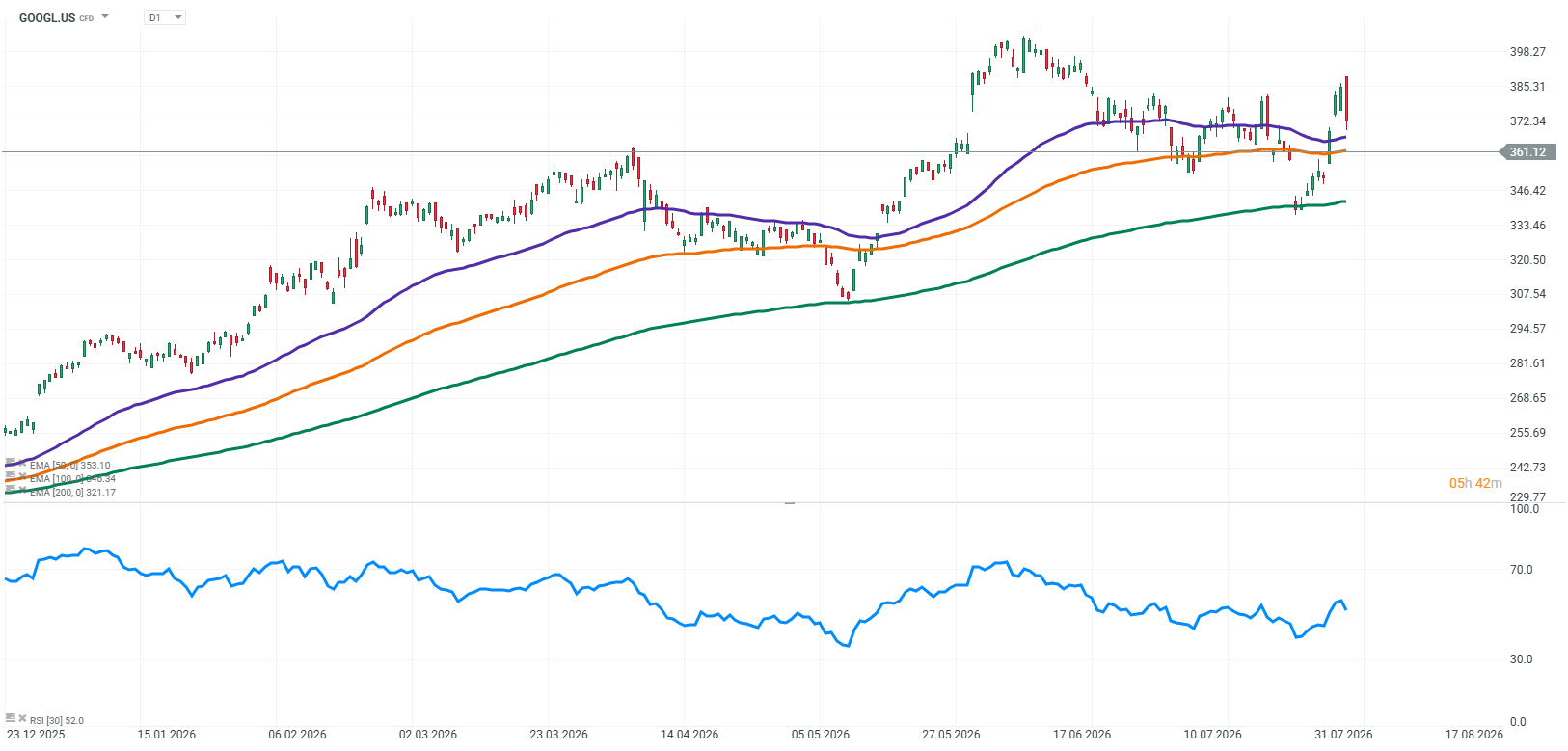The image size is (1568, 751).
Task: Select the 361.12 current price tag
Action: [1527, 151]
